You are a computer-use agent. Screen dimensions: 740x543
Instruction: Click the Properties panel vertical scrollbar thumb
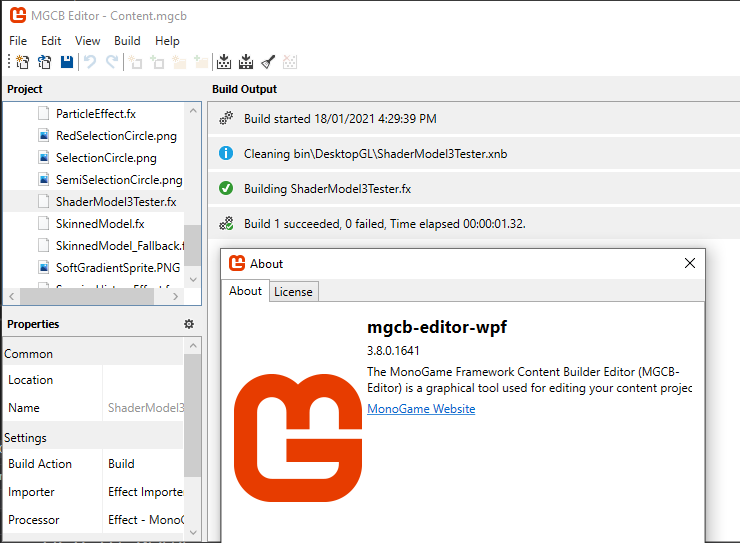(193, 415)
